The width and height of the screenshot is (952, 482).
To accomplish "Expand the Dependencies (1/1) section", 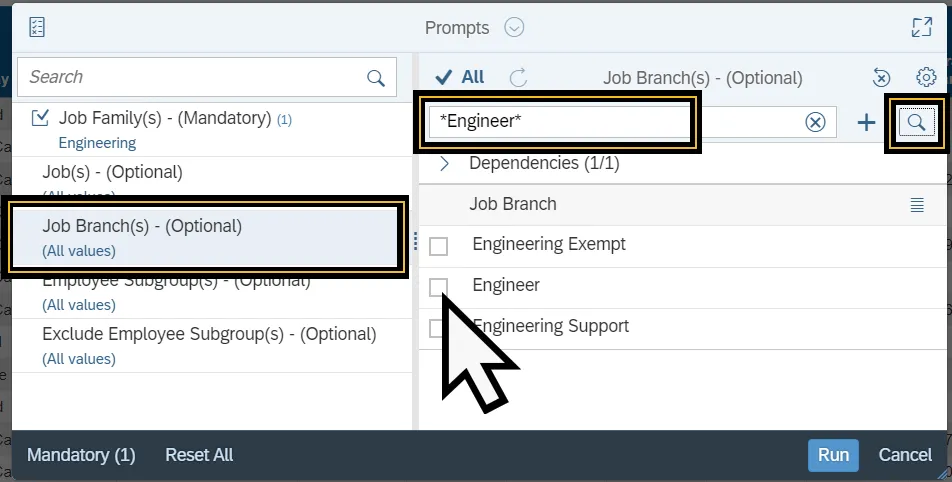I will pos(445,163).
